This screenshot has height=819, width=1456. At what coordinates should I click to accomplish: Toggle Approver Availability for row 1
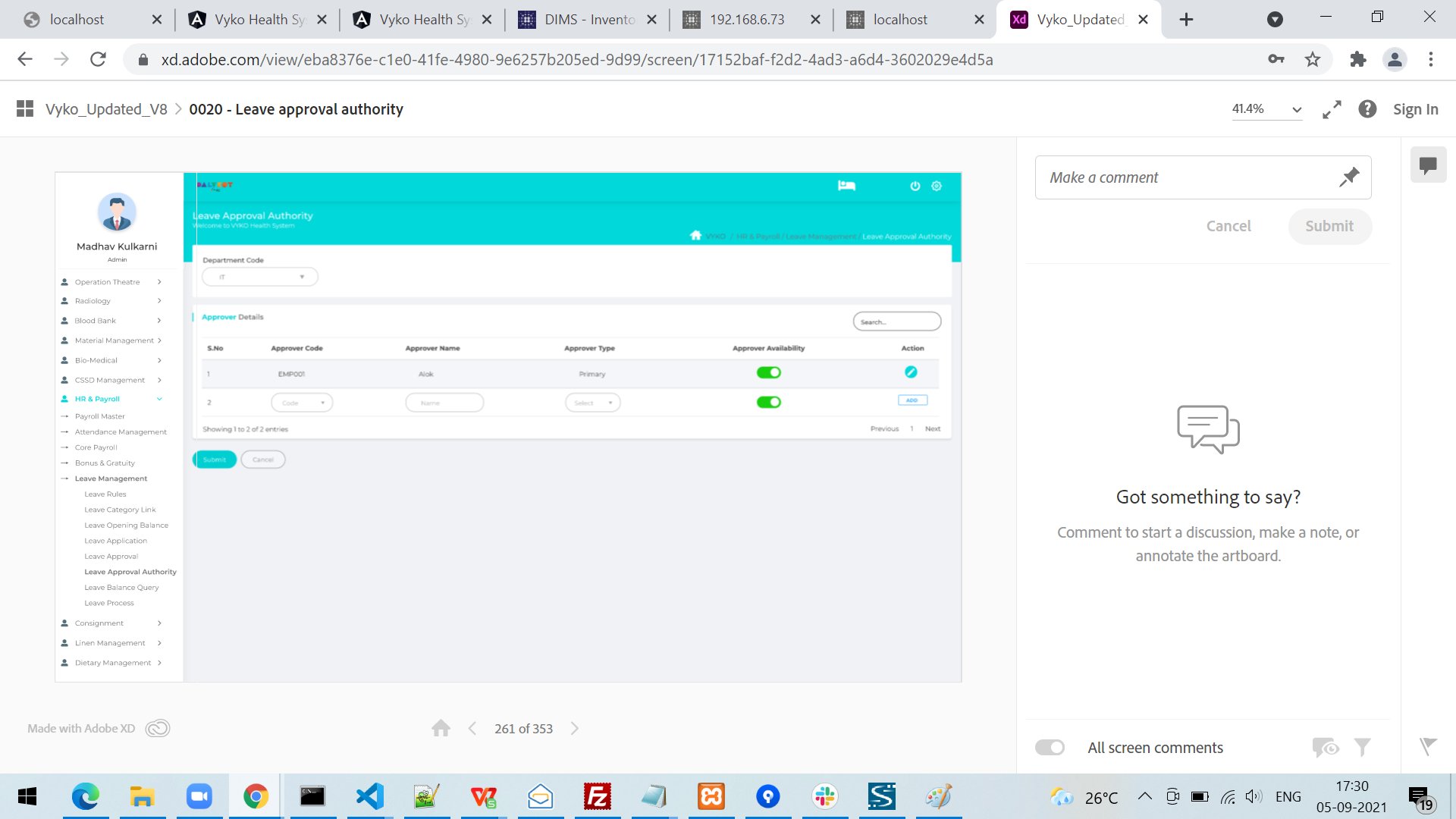pos(768,372)
